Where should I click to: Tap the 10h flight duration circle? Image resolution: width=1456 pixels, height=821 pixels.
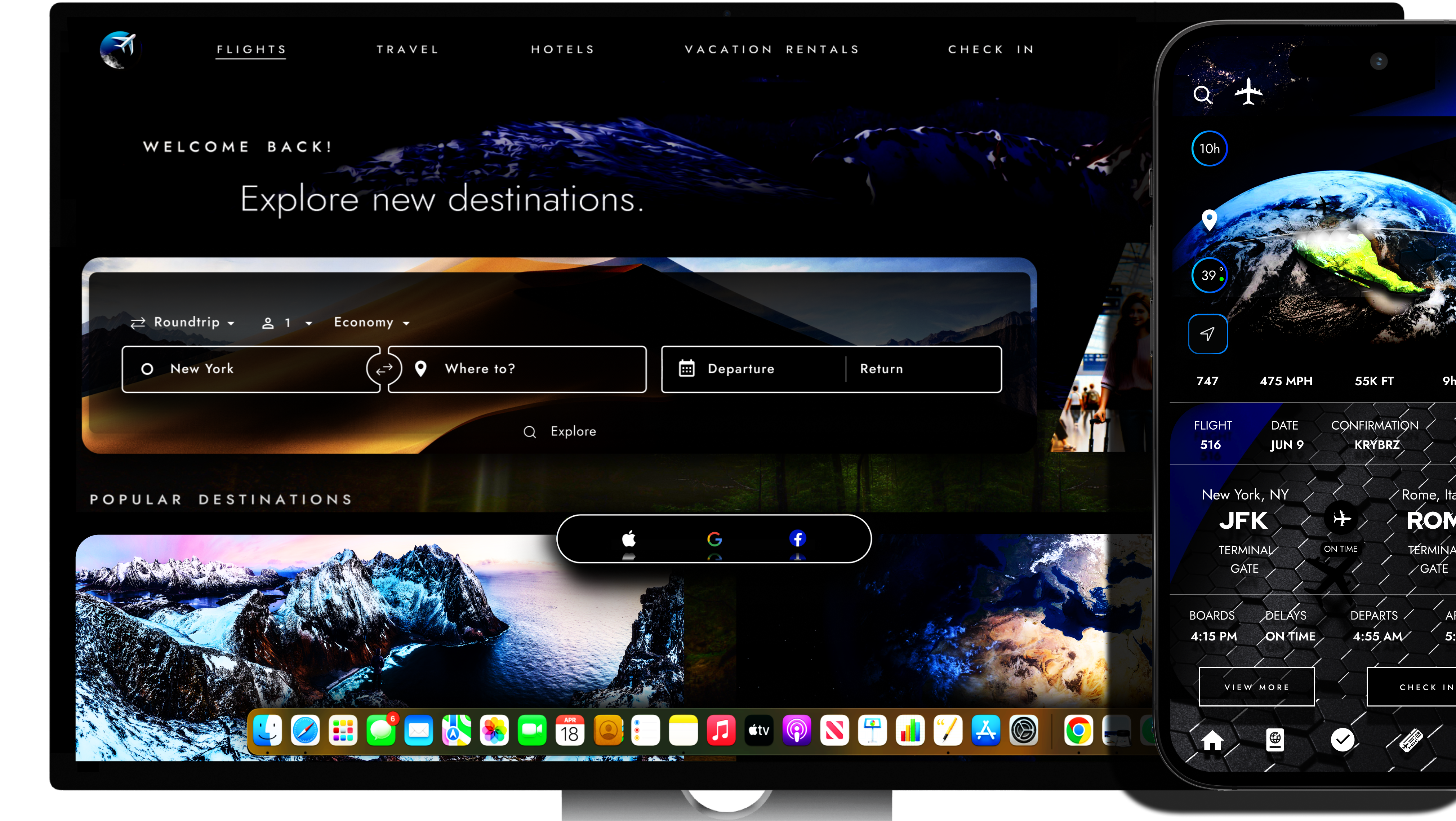(1209, 149)
